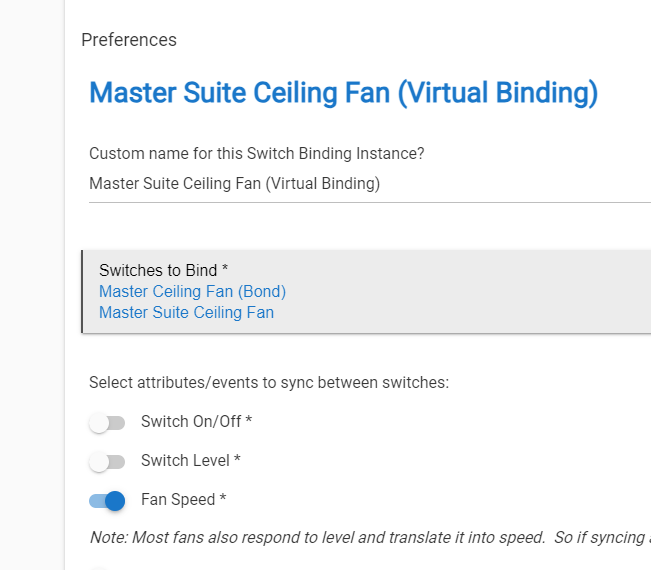The width and height of the screenshot is (651, 570).
Task: Click the dark left border of bind box
Action: [82, 291]
